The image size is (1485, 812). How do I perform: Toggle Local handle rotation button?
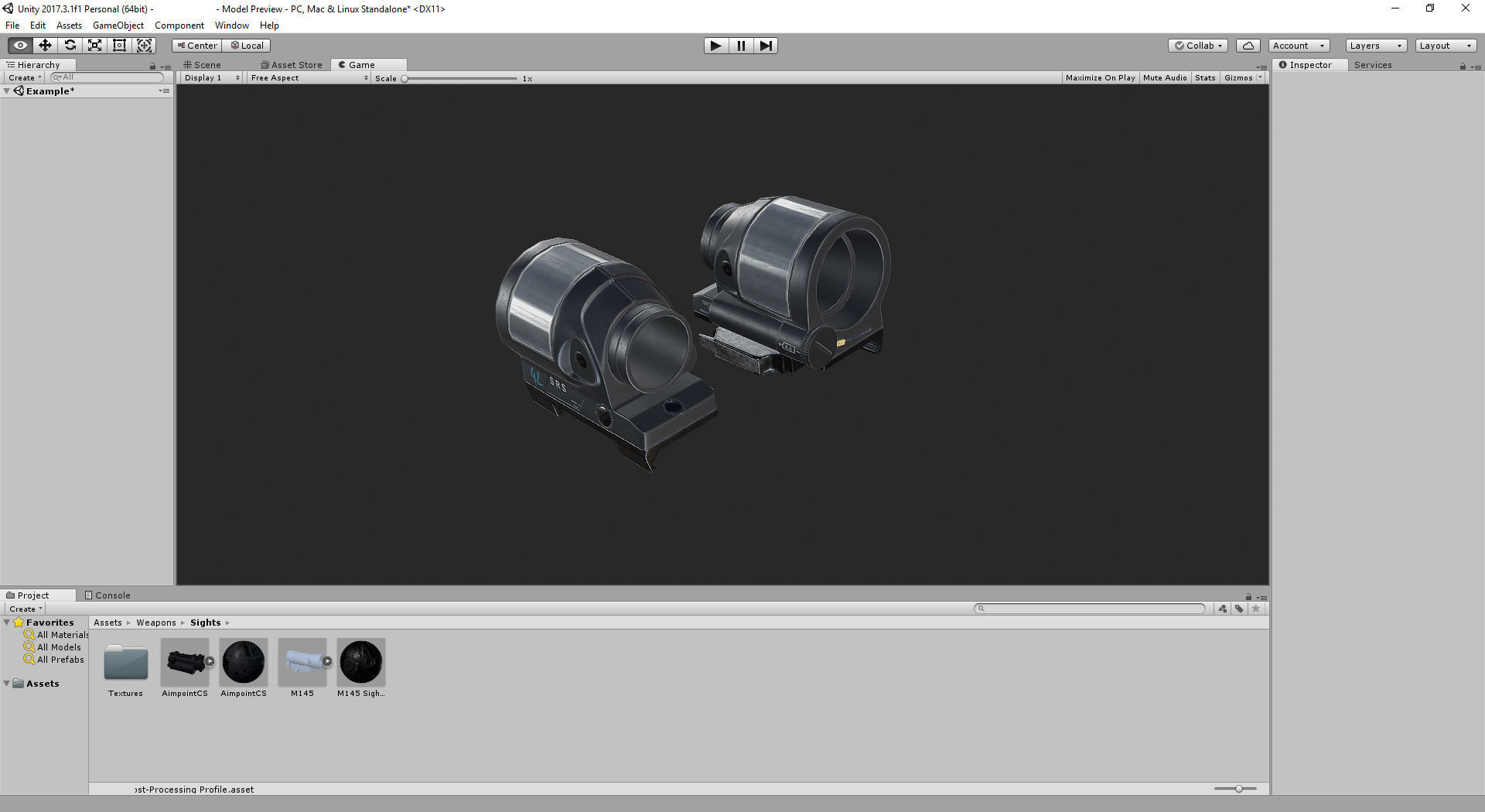(247, 46)
